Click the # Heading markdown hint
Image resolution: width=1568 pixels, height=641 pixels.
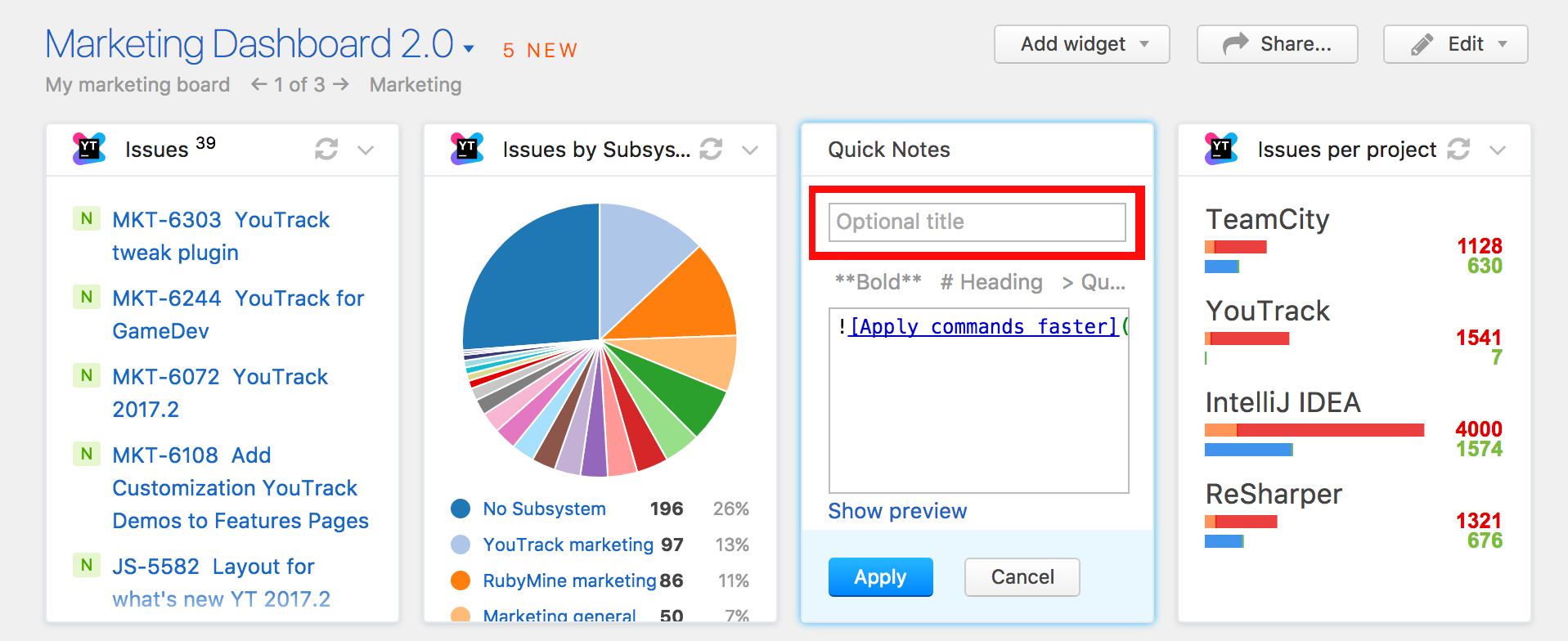[x=991, y=282]
